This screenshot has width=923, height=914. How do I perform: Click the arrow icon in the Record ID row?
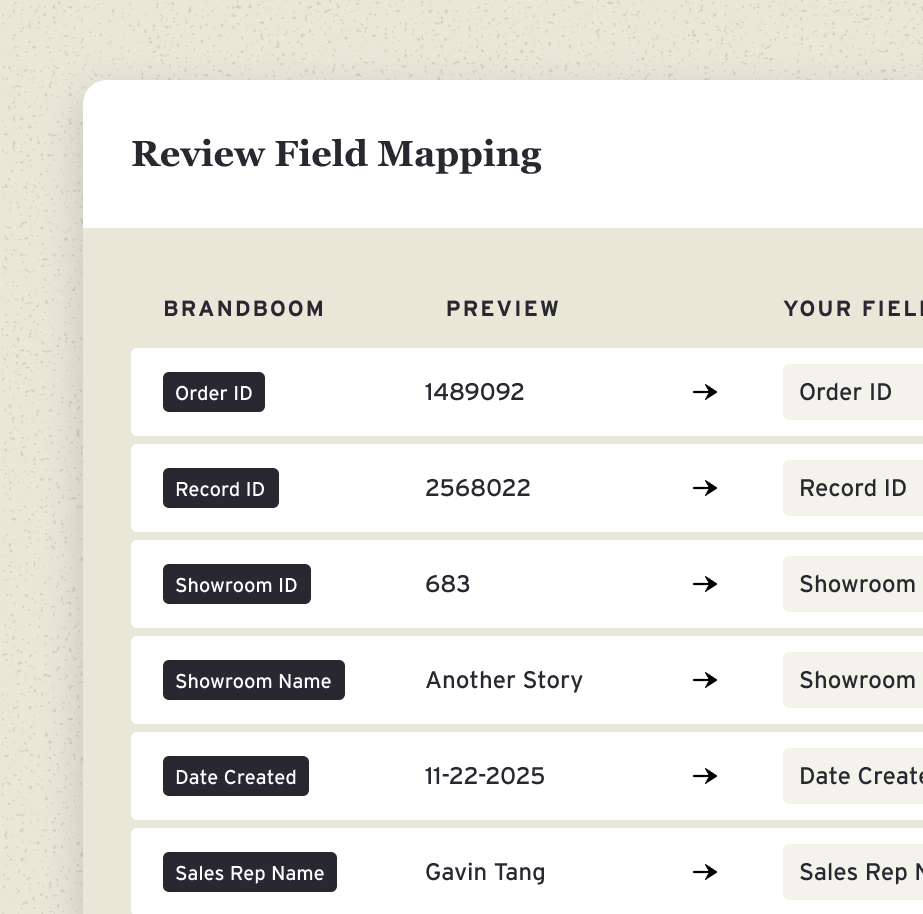(x=705, y=488)
